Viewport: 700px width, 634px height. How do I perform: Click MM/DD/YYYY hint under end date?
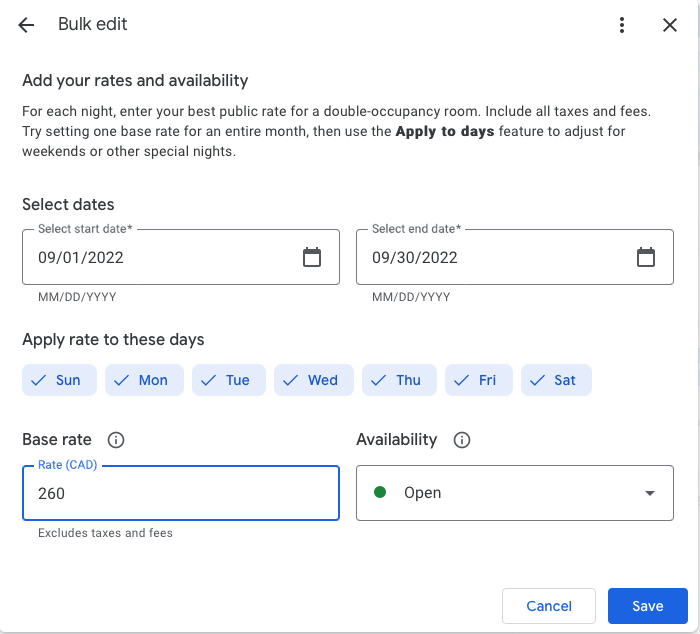pyautogui.click(x=411, y=297)
